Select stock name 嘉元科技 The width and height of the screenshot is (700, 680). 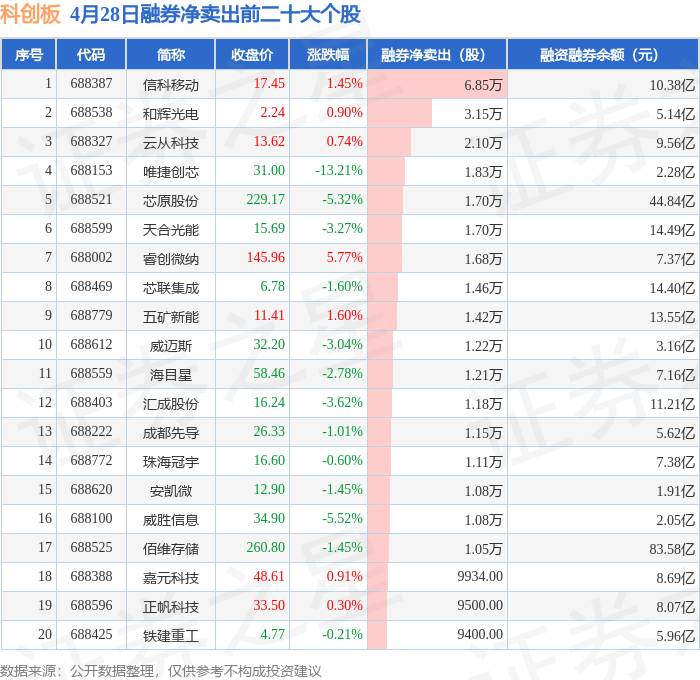click(171, 578)
